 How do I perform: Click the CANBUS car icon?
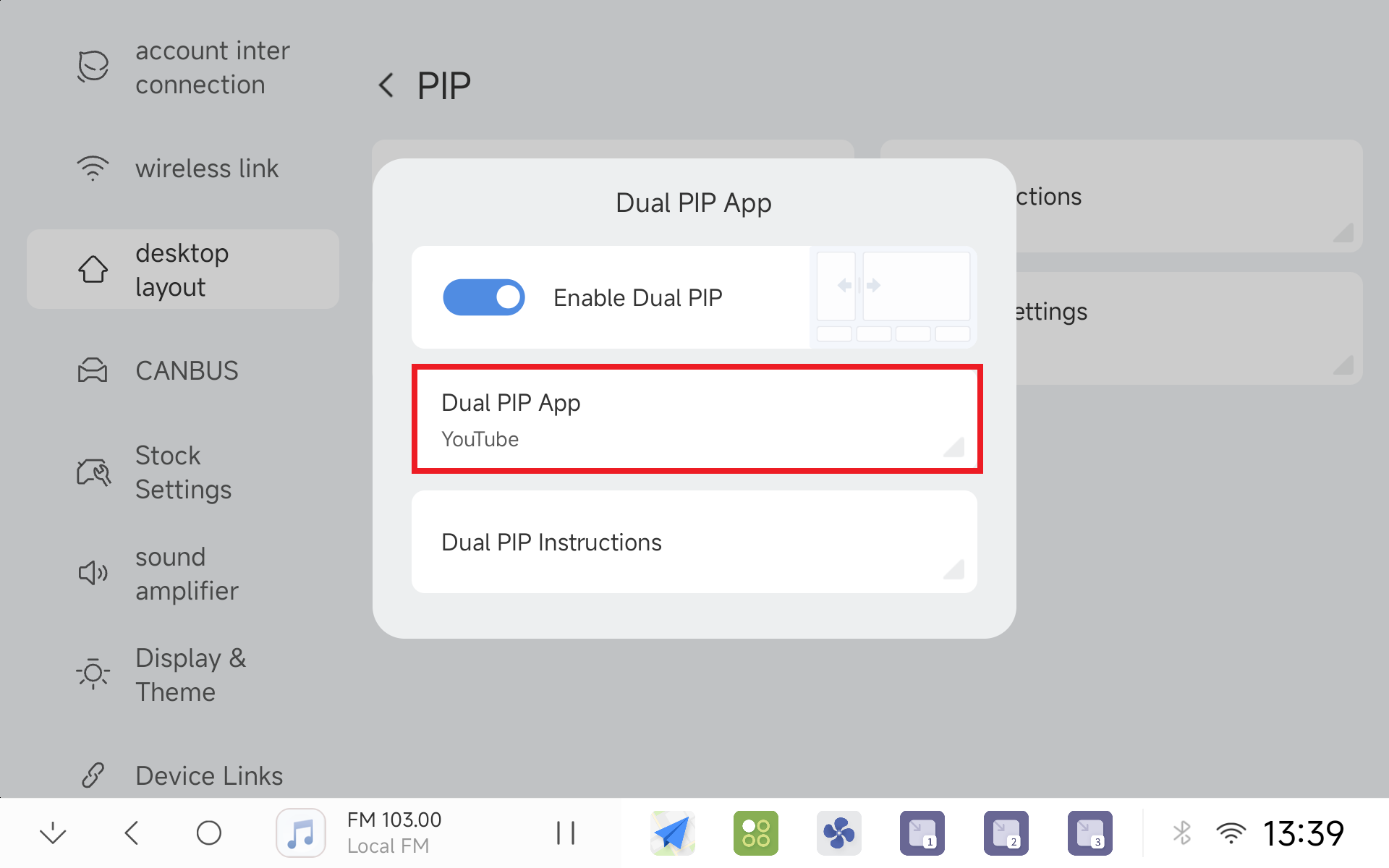click(93, 370)
